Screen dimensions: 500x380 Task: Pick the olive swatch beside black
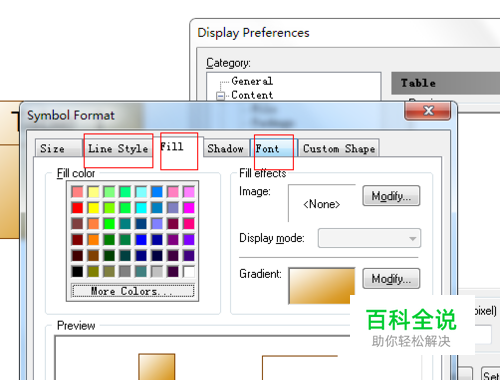pyautogui.click(x=93, y=271)
